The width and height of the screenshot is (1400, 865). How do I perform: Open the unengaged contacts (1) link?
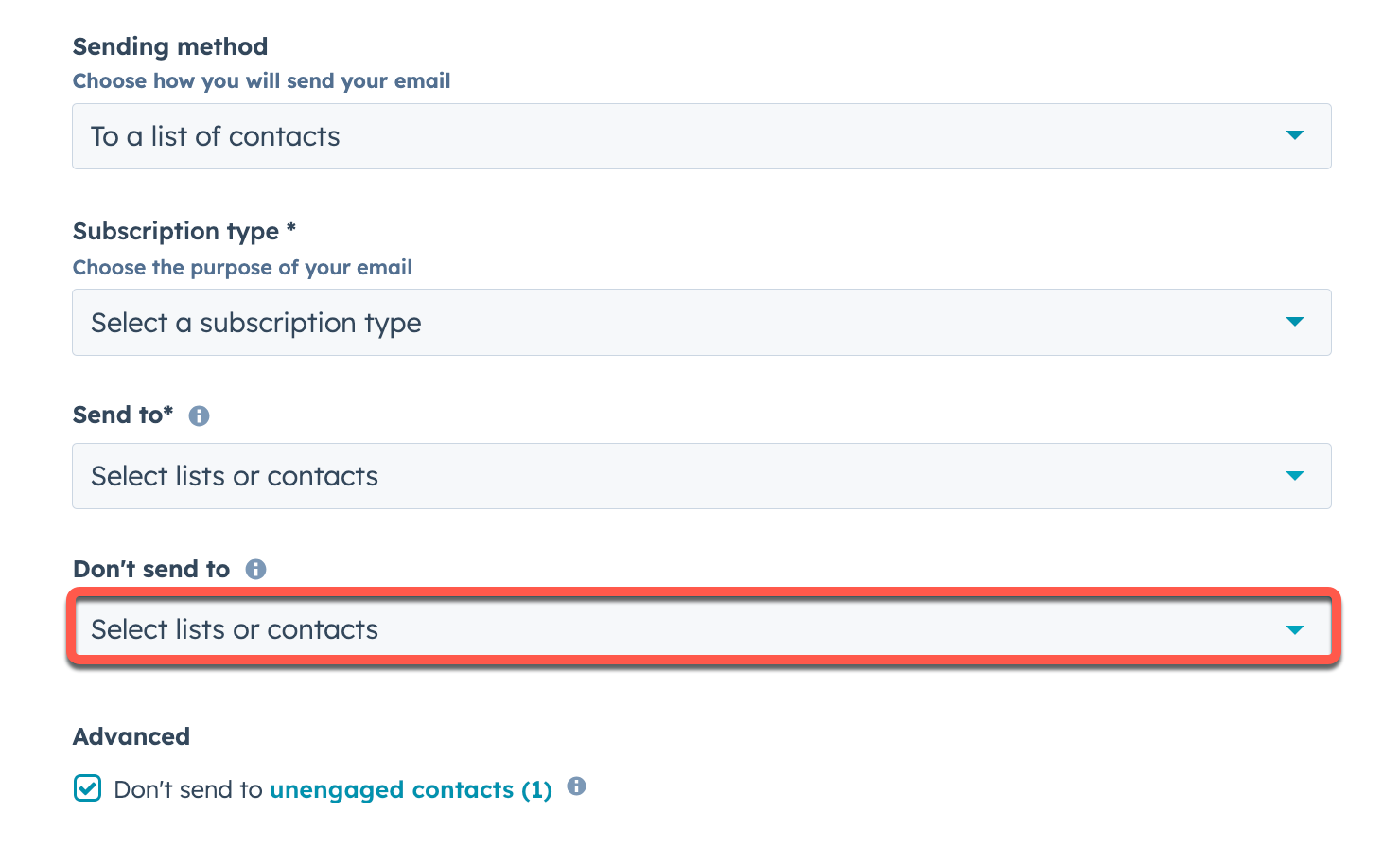411,788
